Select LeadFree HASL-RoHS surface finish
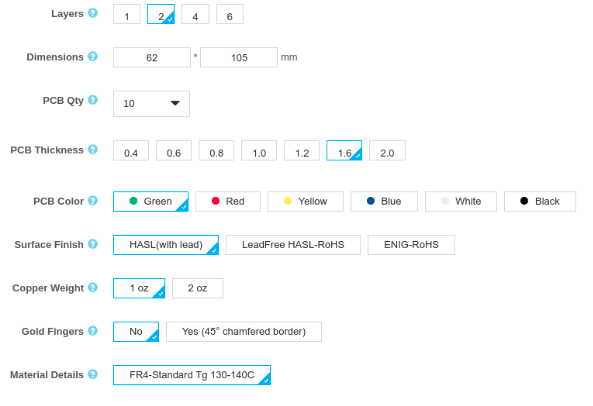Image resolution: width=593 pixels, height=406 pixels. pyautogui.click(x=293, y=245)
